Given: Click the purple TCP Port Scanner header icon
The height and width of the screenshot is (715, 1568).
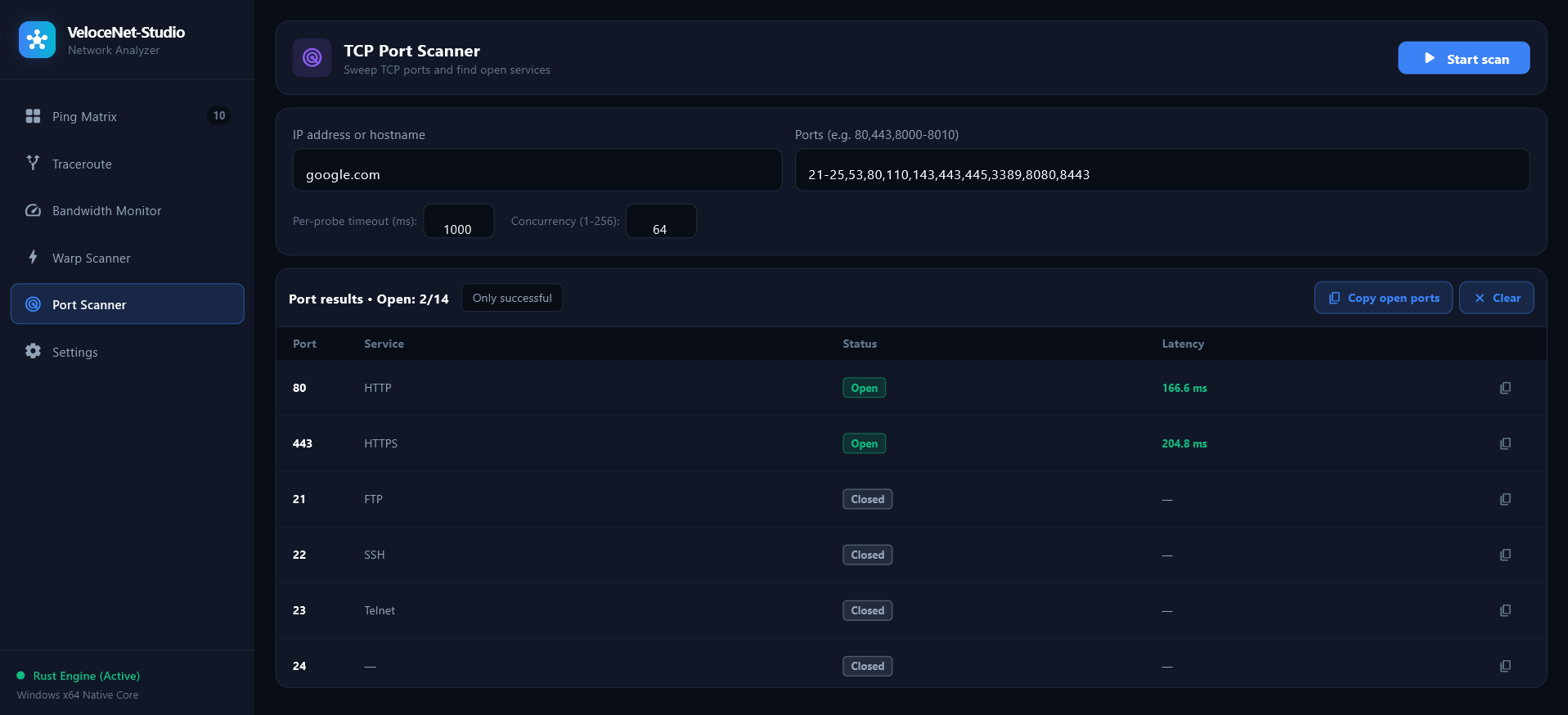Looking at the screenshot, I should click(x=312, y=57).
